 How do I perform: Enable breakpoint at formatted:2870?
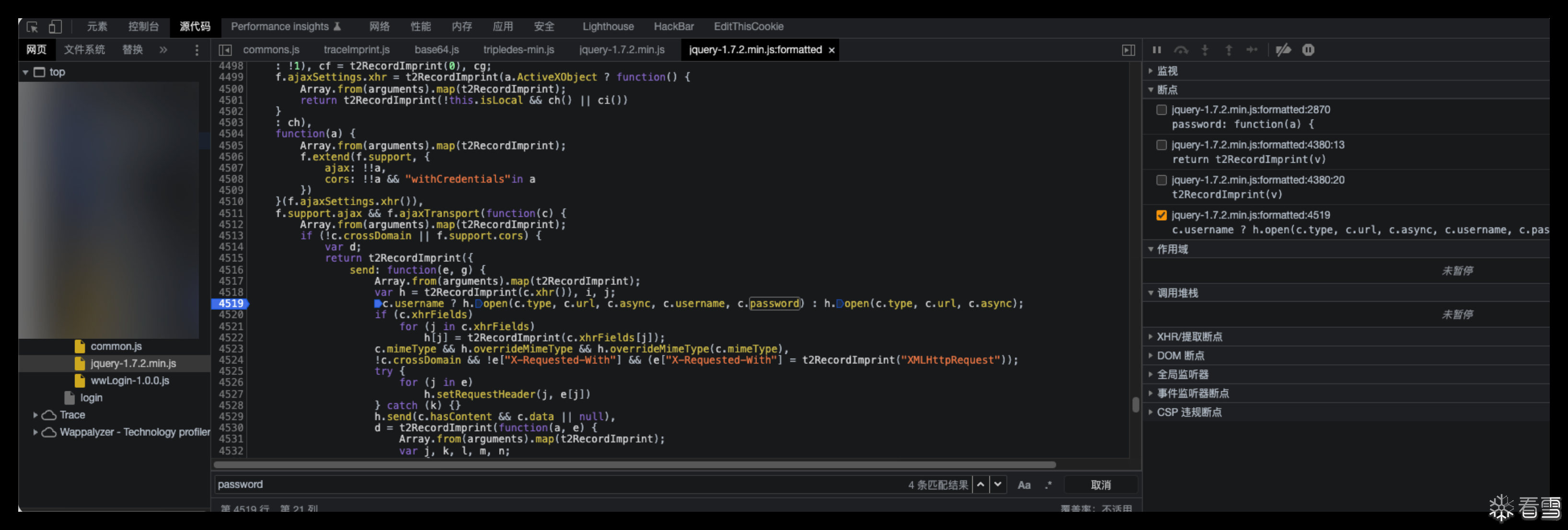(1162, 110)
